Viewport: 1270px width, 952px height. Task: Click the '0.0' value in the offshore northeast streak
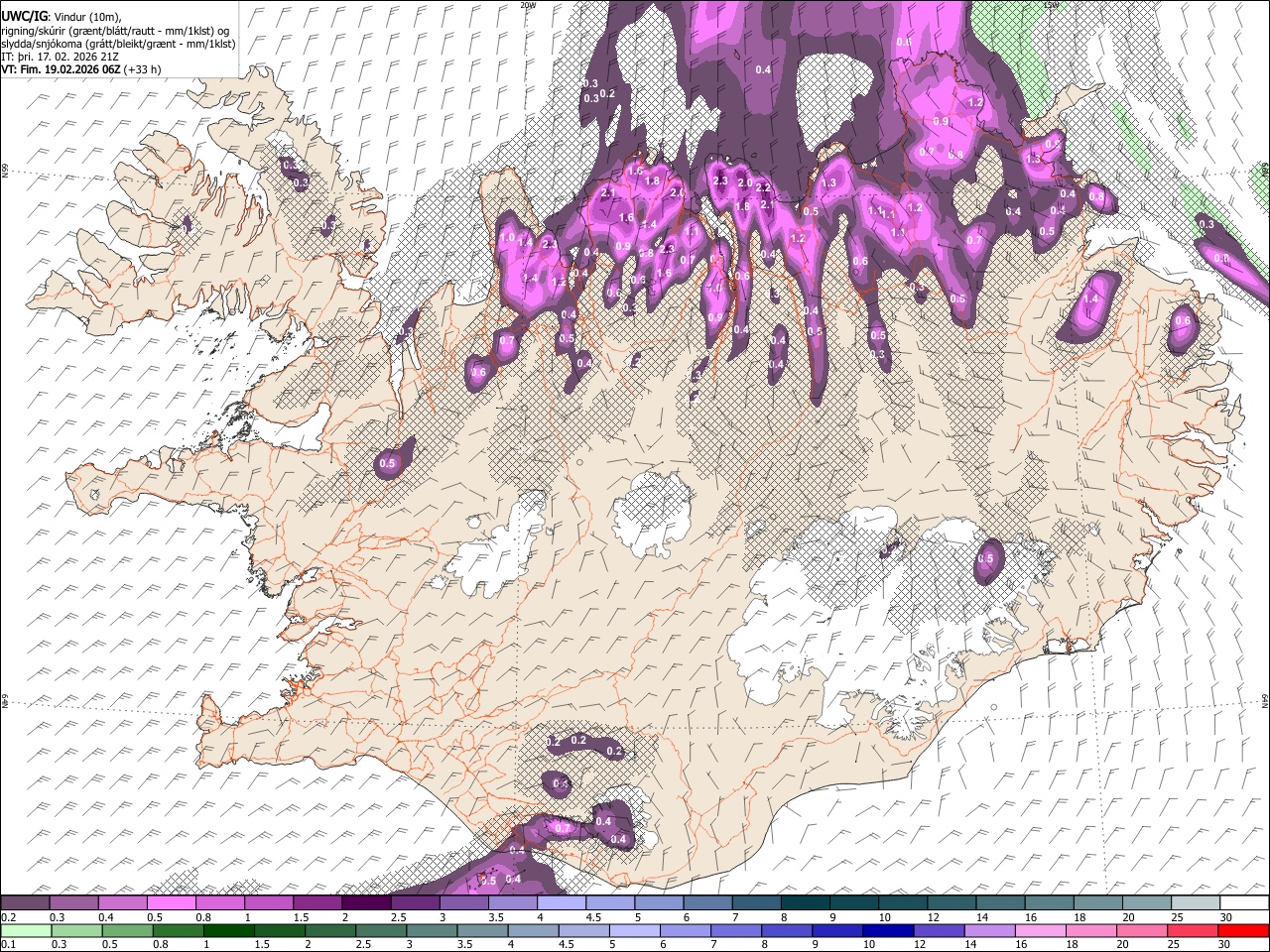point(1221,258)
